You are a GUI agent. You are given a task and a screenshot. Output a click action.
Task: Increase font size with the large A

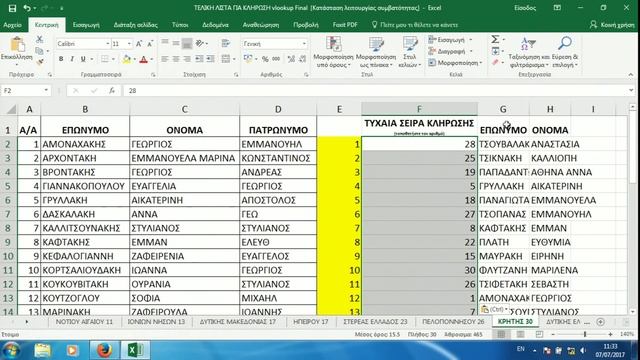139,44
